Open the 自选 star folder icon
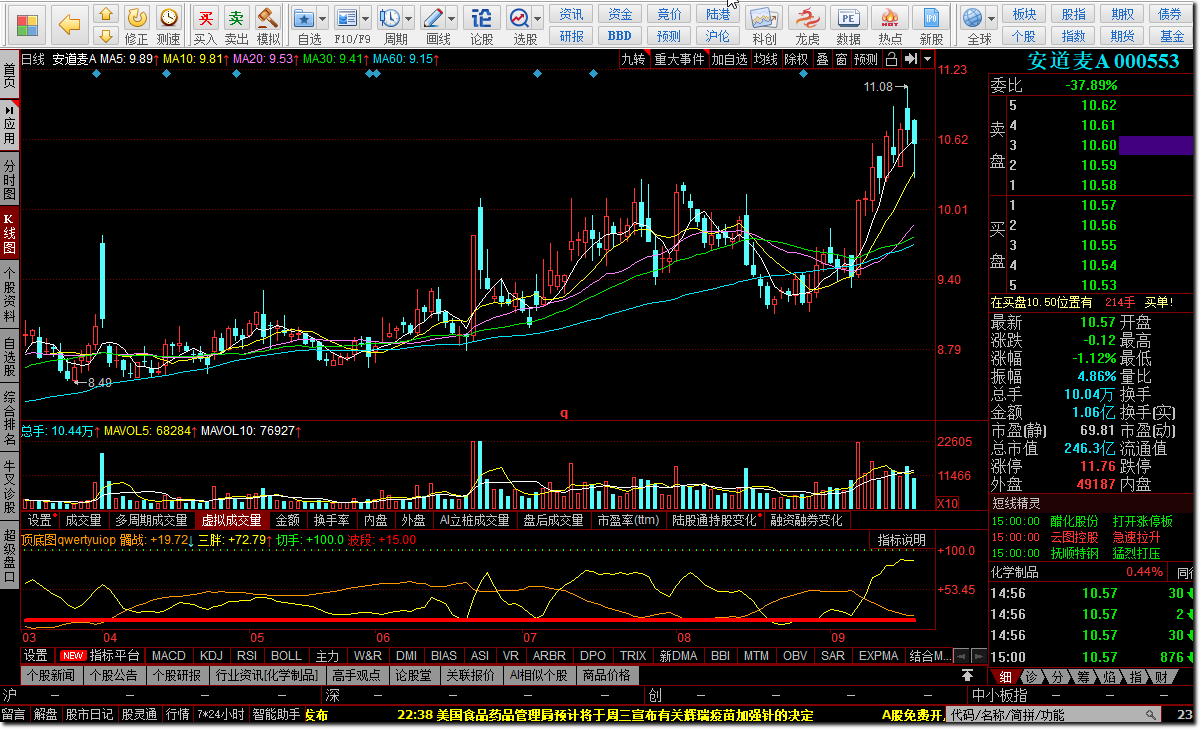This screenshot has height=730, width=1202. 303,17
